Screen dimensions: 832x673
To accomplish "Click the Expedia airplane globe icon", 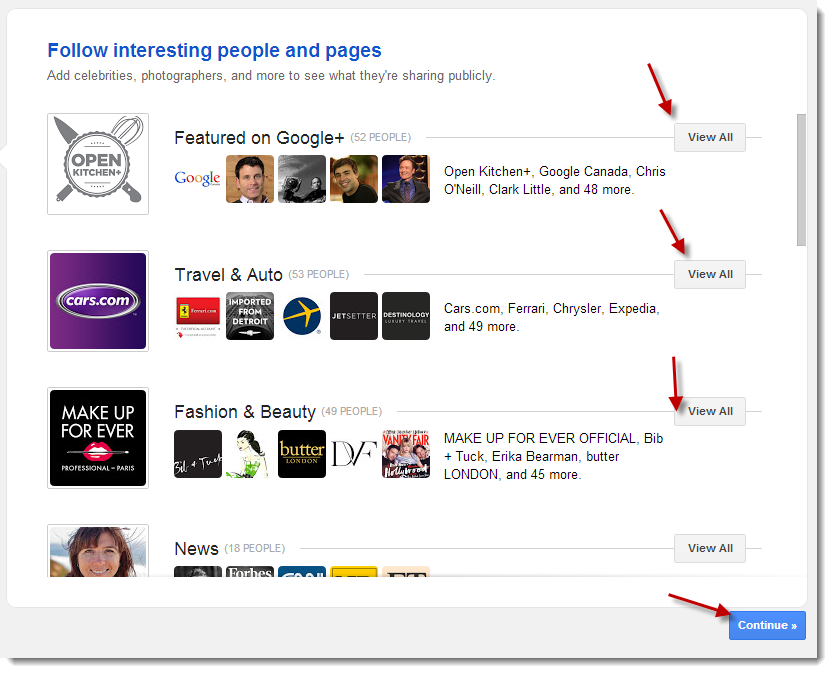I will tap(302, 316).
